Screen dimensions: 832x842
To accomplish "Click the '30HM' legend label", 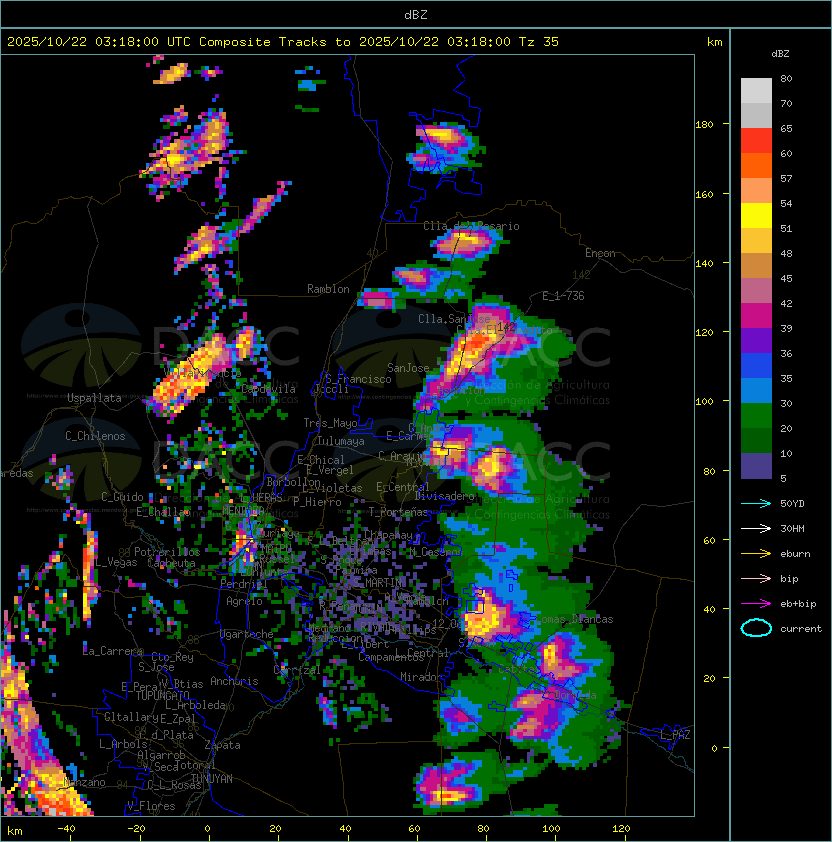I will click(792, 528).
